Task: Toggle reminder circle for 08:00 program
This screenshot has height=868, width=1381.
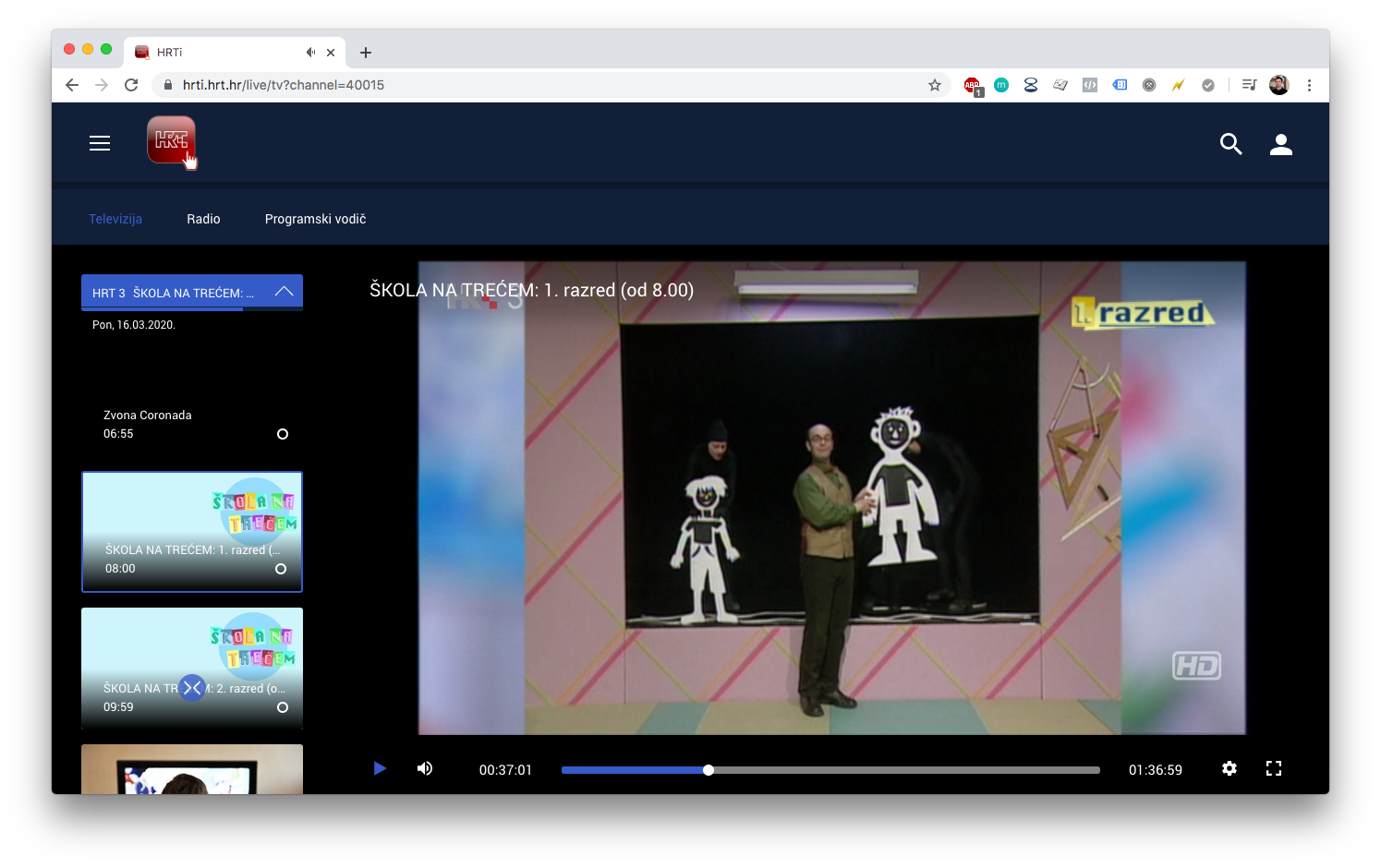Action: click(281, 569)
